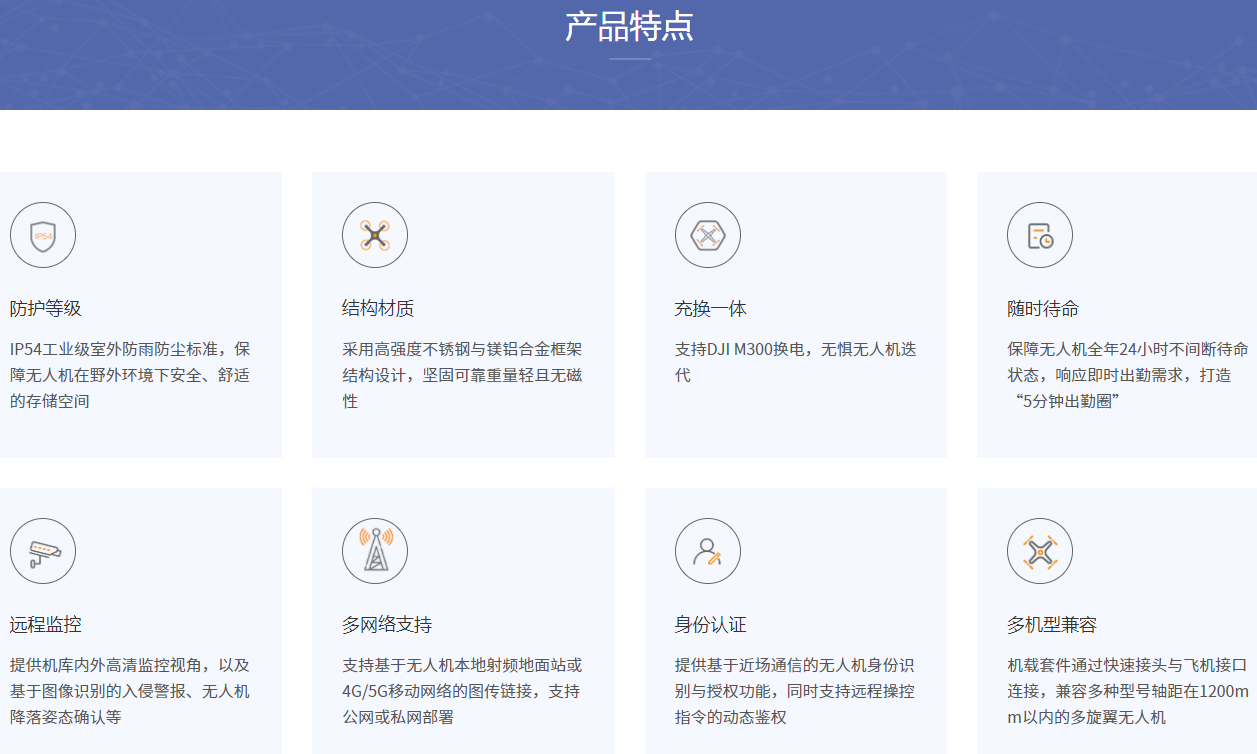This screenshot has height=754, width=1257.
Task: Click the orange multi-model drone icon
Action: tap(1040, 551)
